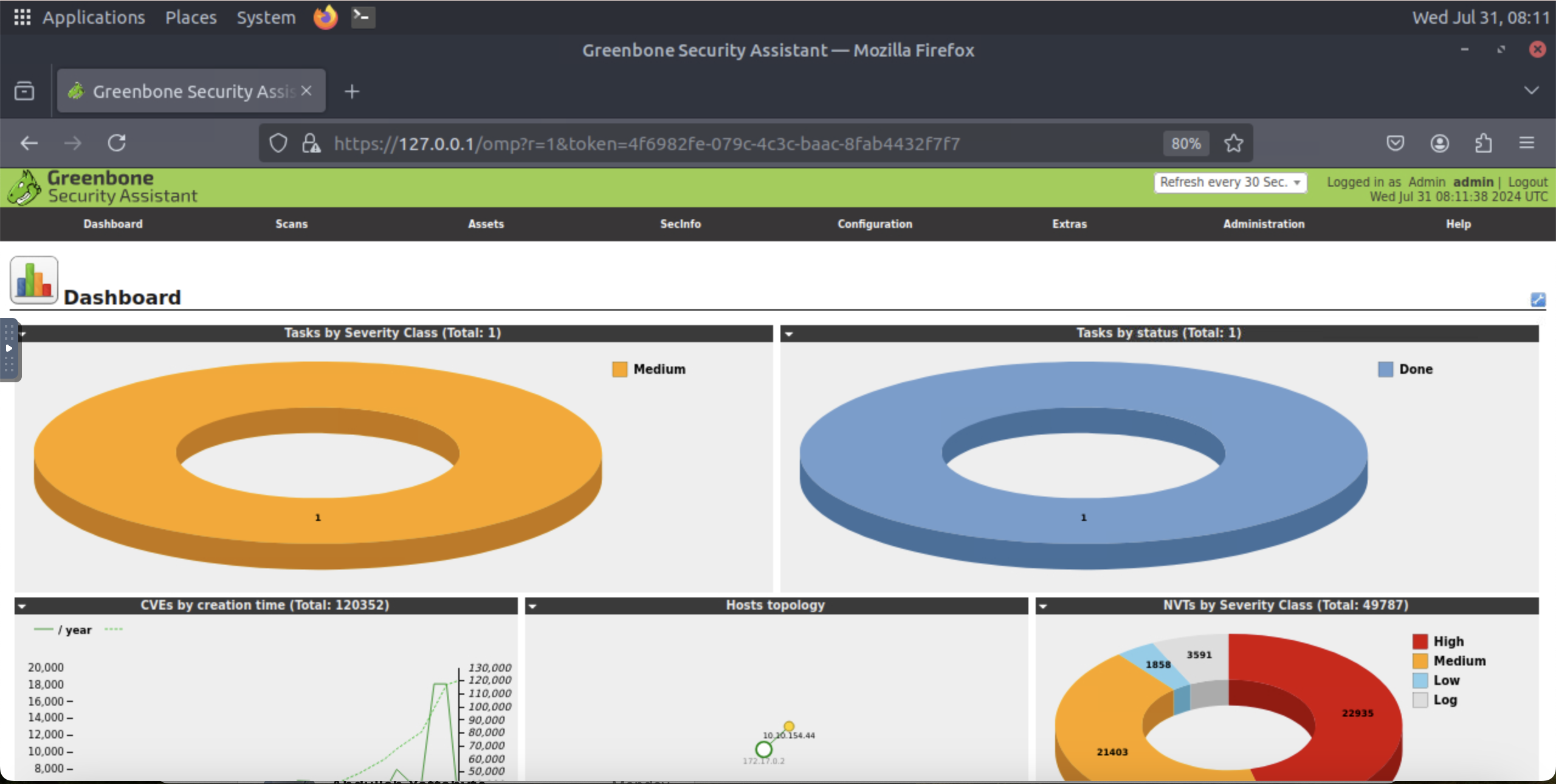Save page with the Pocket icon
This screenshot has height=784, width=1556.
click(1396, 143)
